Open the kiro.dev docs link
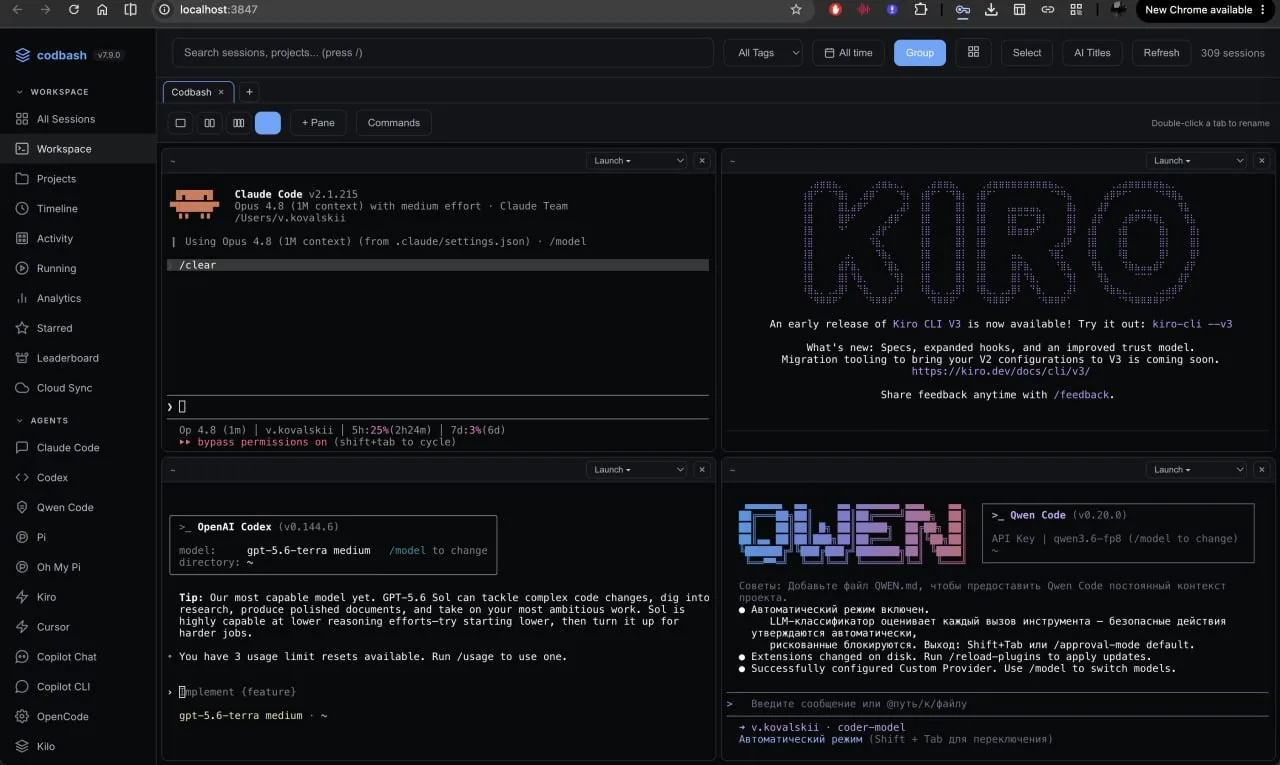Viewport: 1280px width, 765px height. [x=1001, y=372]
